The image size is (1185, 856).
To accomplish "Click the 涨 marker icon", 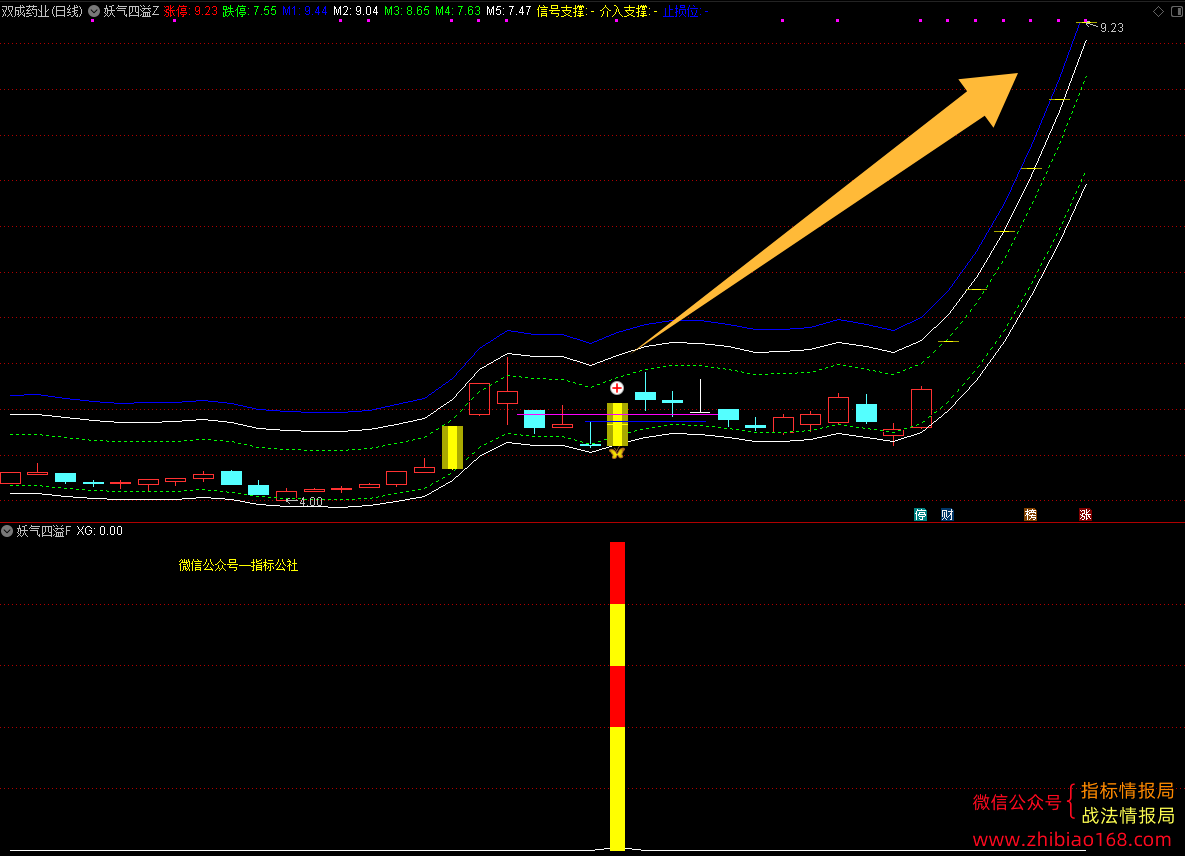I will point(1085,515).
